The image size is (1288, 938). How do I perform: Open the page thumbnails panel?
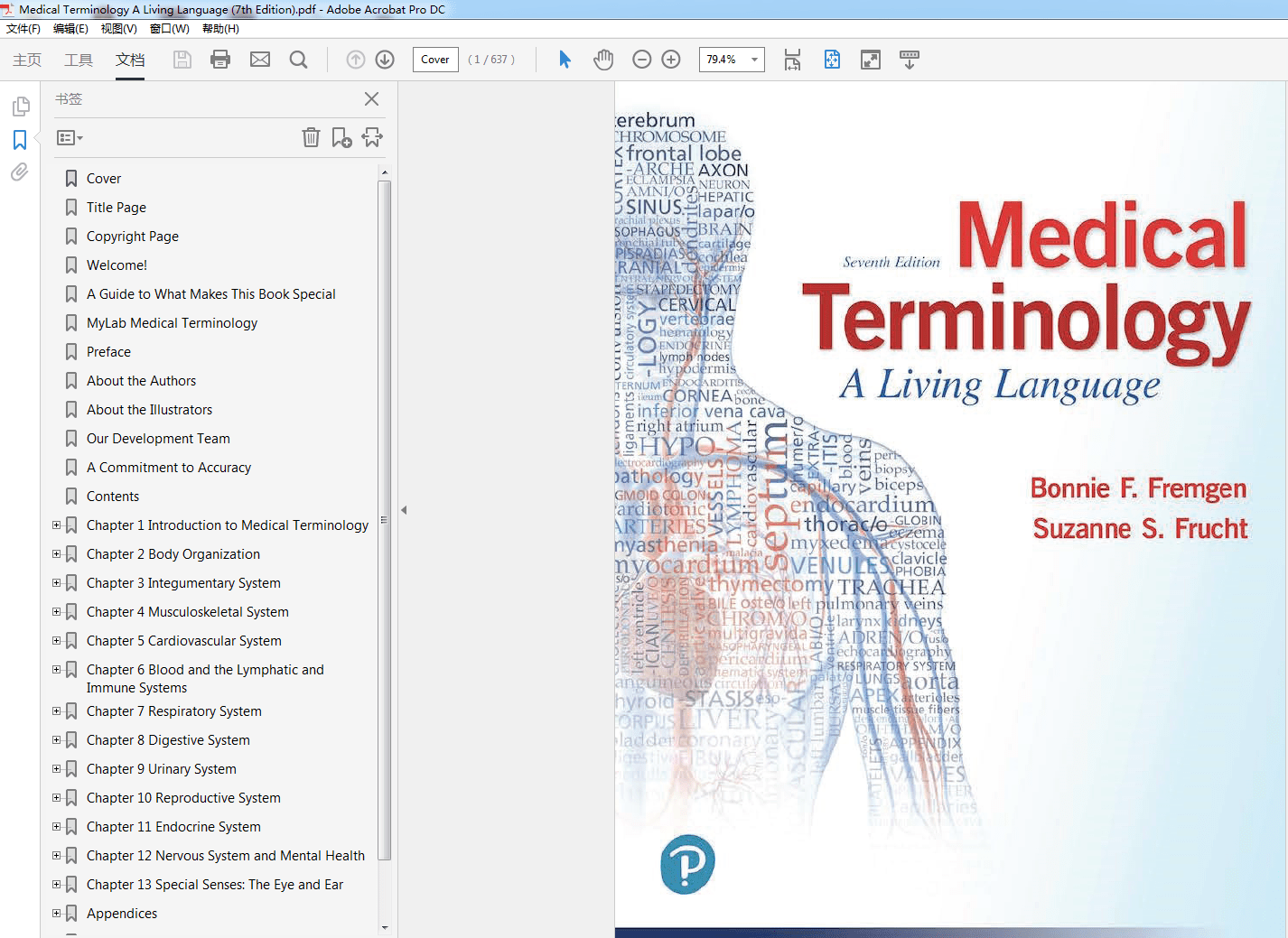[x=20, y=106]
